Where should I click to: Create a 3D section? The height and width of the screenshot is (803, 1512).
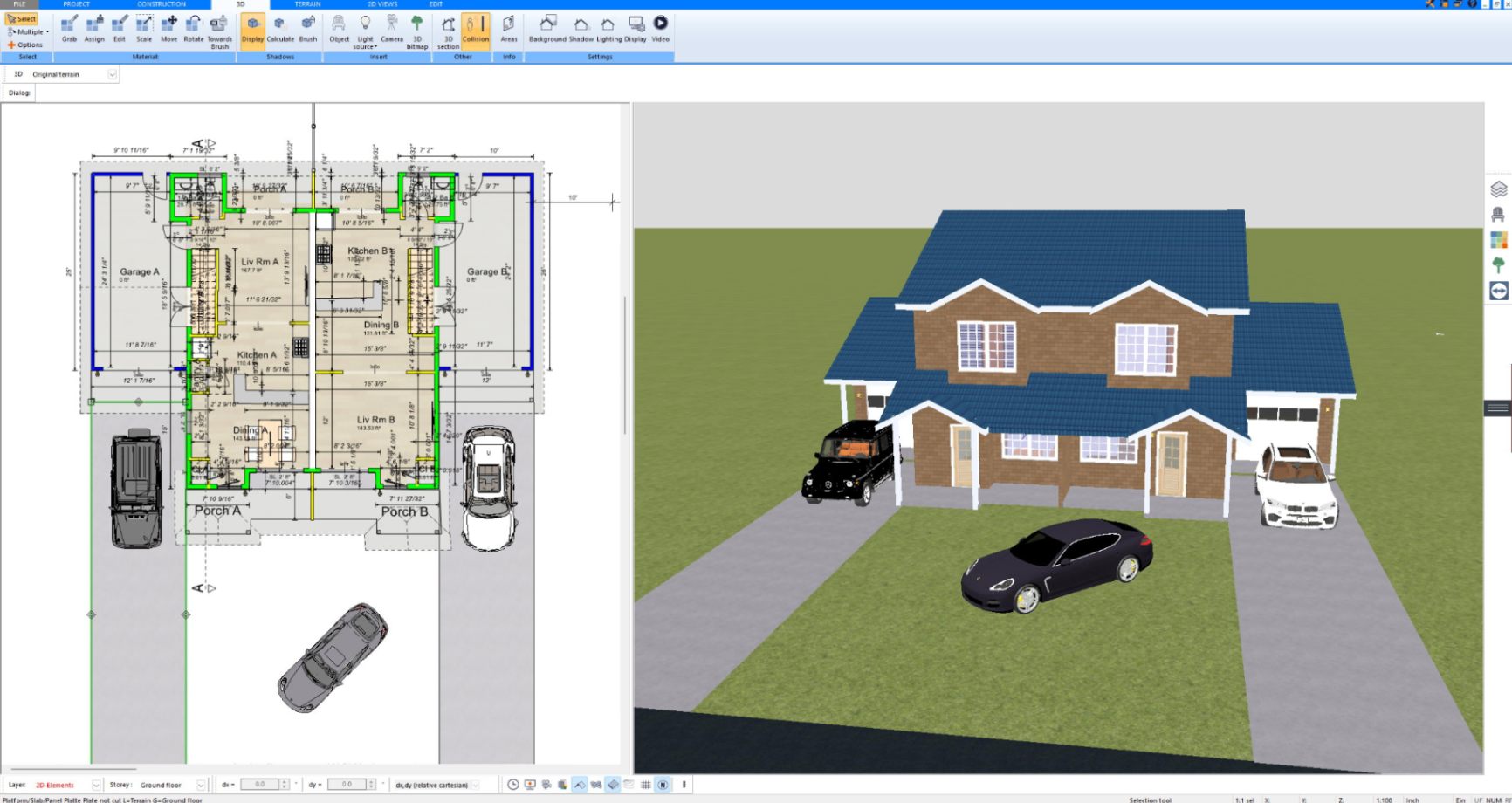pyautogui.click(x=448, y=32)
